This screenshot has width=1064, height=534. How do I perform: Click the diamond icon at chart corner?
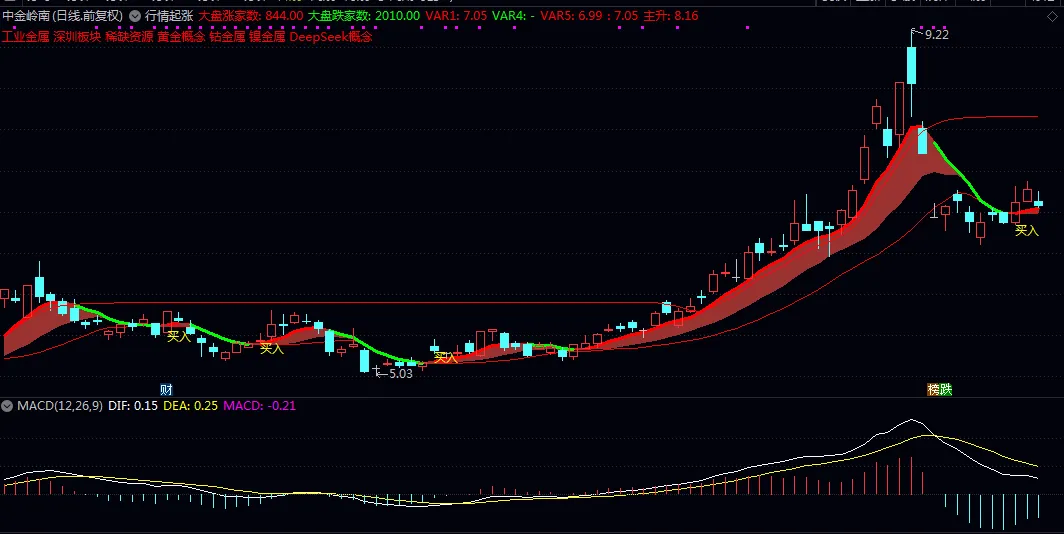coord(1052,16)
